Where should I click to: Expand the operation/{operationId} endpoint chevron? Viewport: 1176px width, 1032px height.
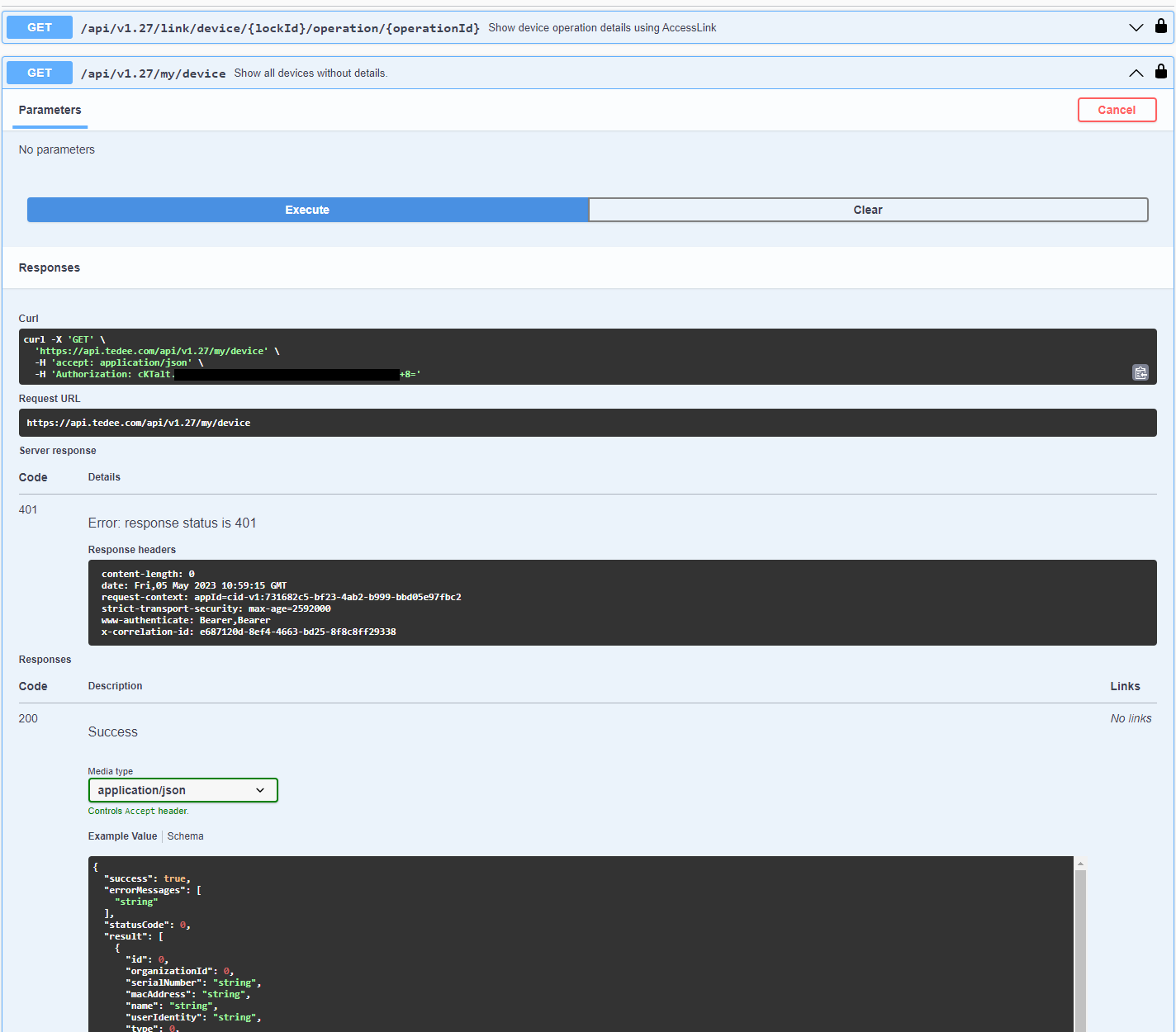coord(1136,27)
